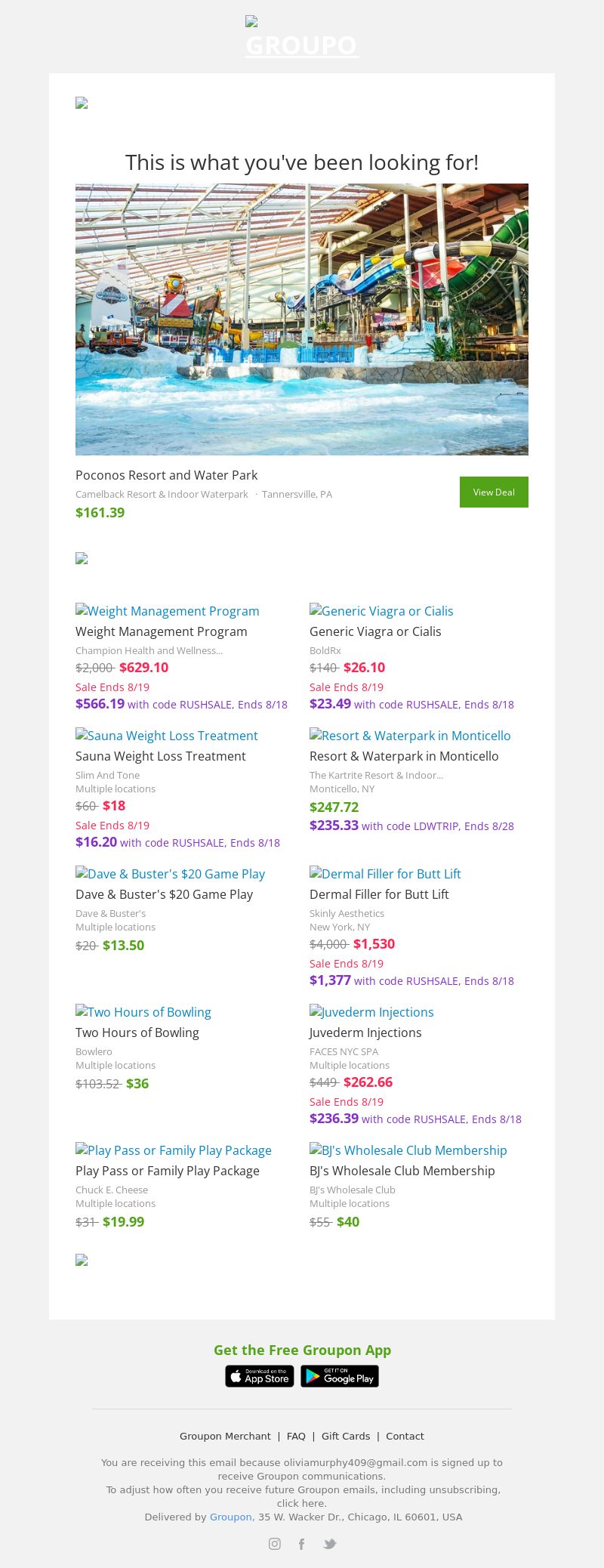Open the Instagram social icon
This screenshot has width=604, height=1568.
pyautogui.click(x=275, y=1544)
